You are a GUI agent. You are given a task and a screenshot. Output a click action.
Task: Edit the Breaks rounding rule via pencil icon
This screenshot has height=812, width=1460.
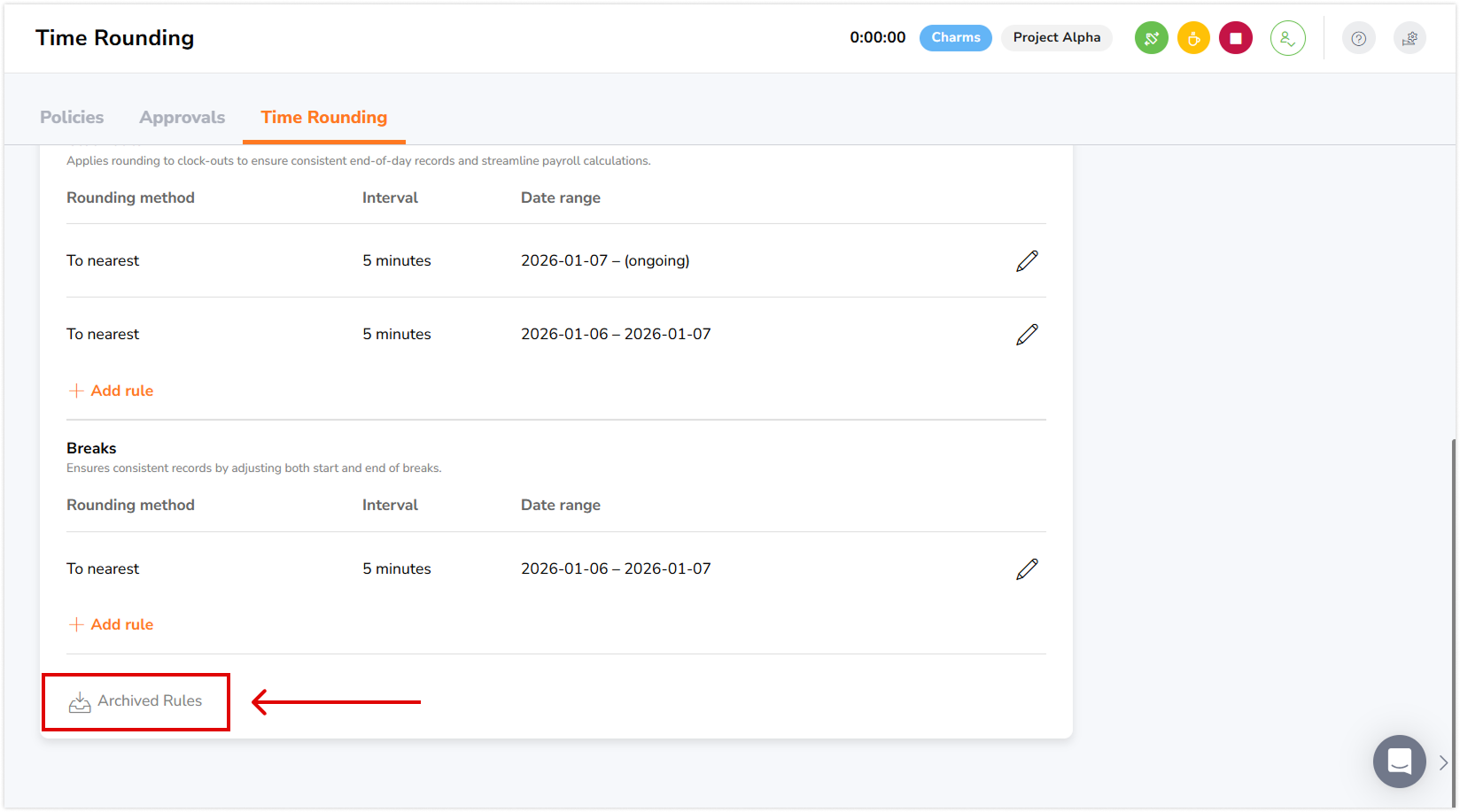tap(1027, 569)
